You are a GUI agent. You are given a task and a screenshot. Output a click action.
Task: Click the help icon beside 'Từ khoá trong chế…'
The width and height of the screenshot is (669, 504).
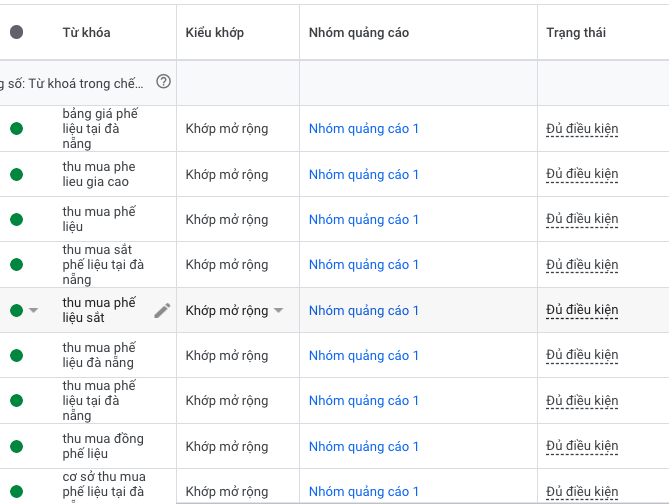click(x=163, y=82)
